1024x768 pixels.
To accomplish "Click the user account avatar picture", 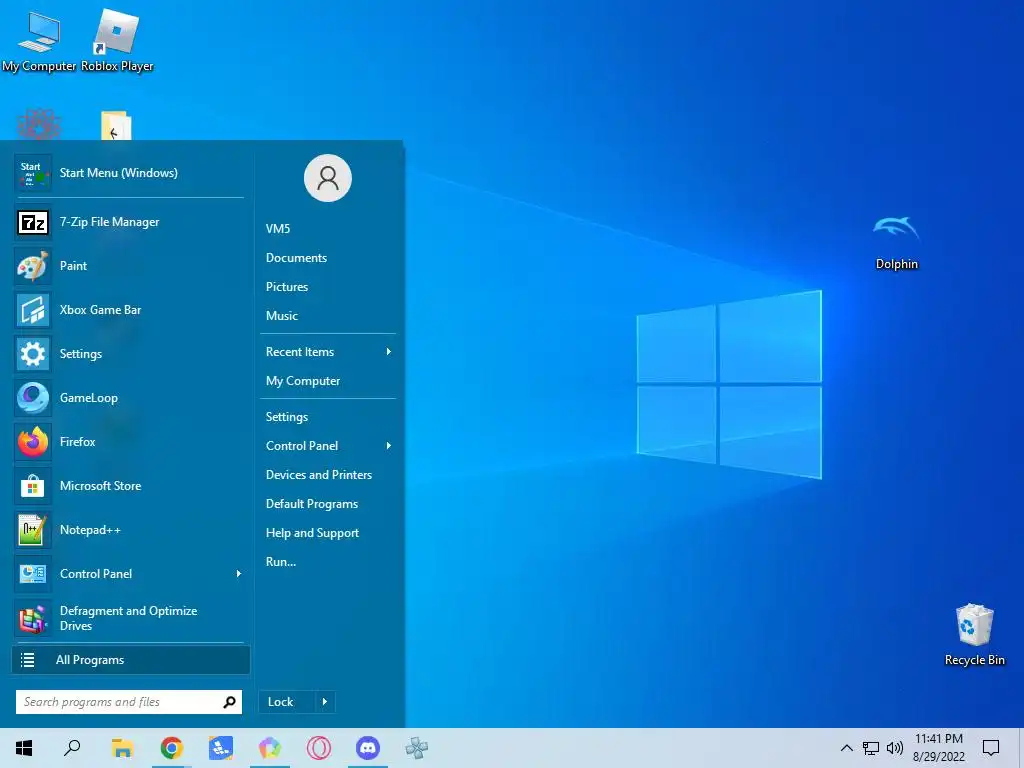I will (x=328, y=178).
